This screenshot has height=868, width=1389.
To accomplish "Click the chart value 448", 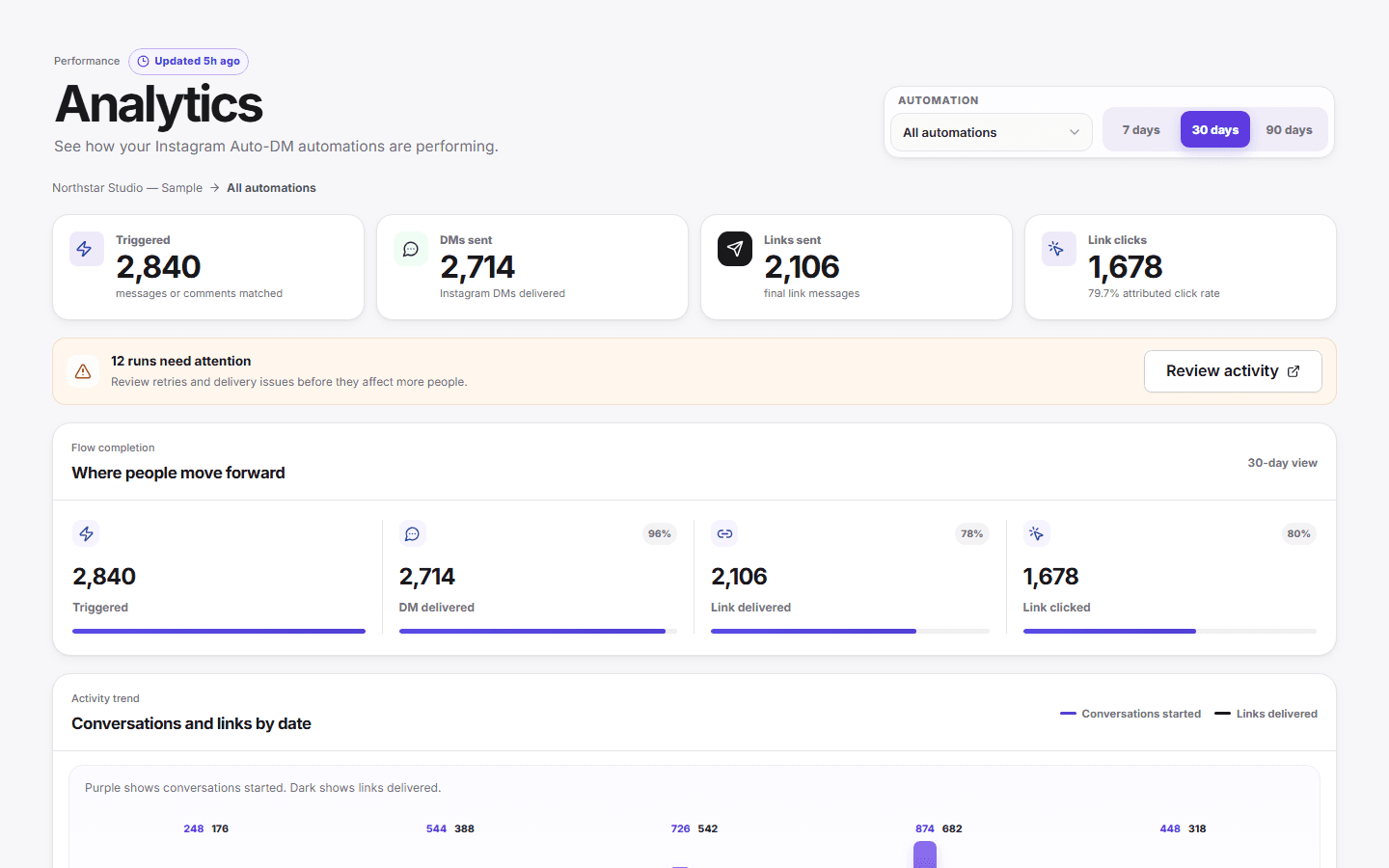I will (1169, 828).
